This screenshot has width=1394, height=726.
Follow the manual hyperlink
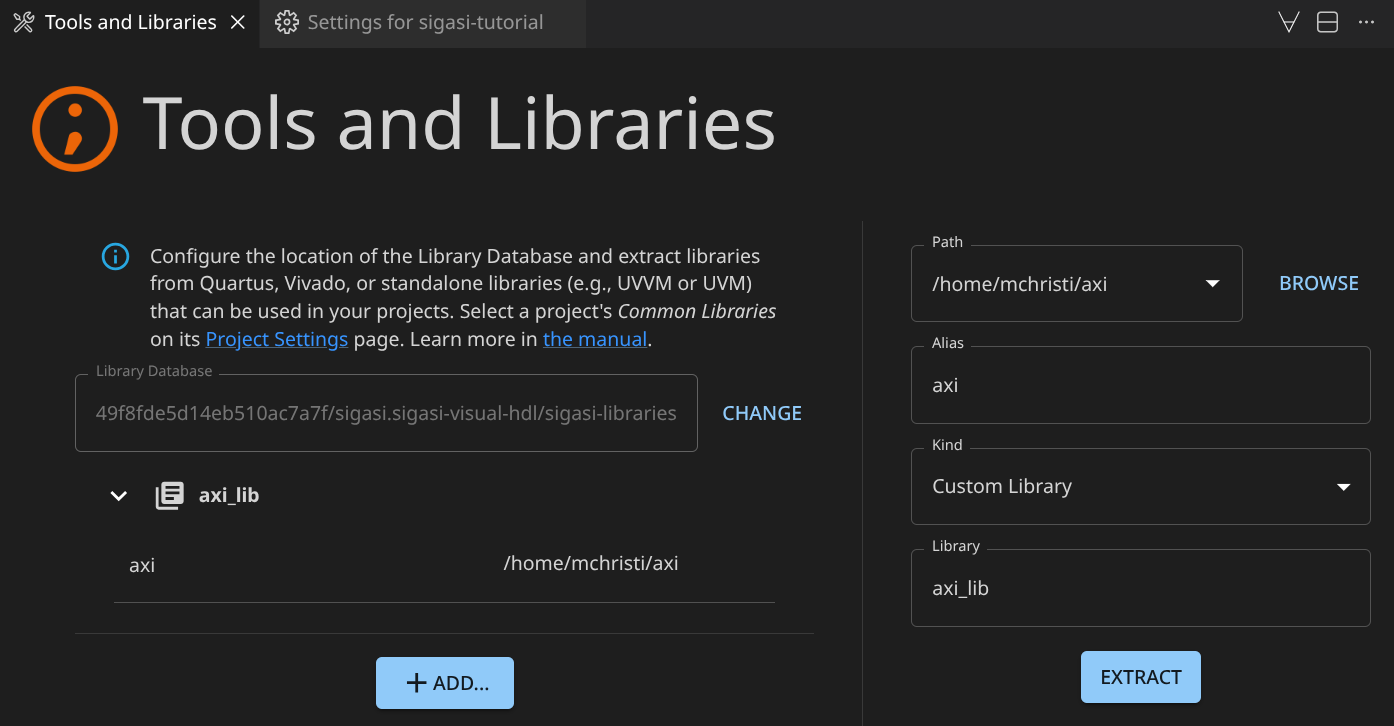pyautogui.click(x=595, y=339)
